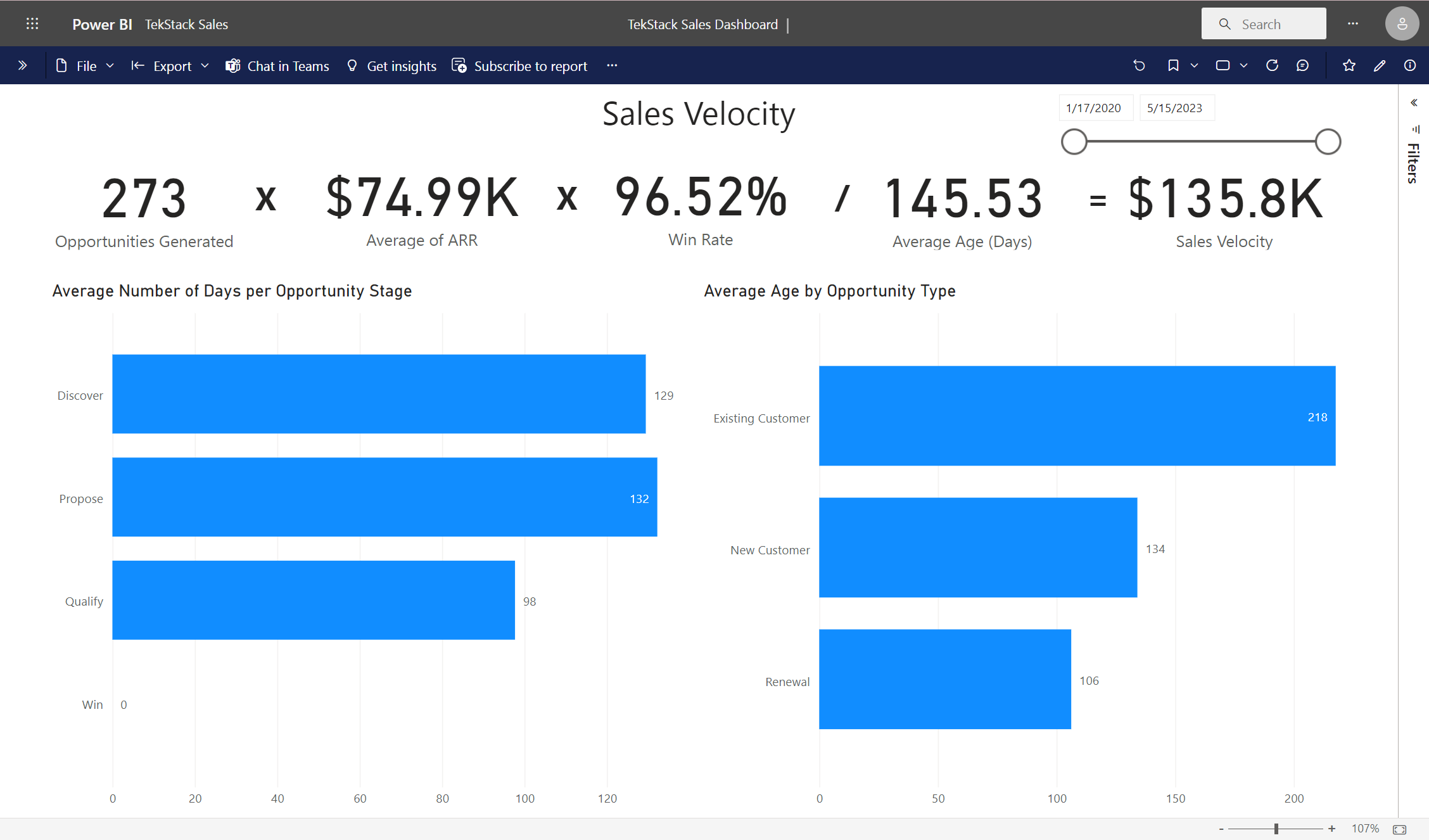Open the Subscribe to report panel
The height and width of the screenshot is (840, 1429).
pos(520,65)
